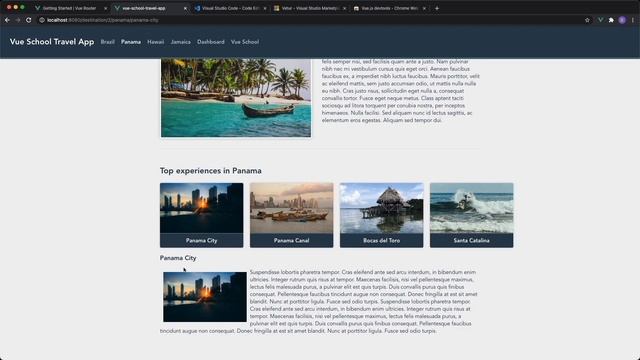640x360 pixels.
Task: Bookmark this page with the star icon
Action: 587,20
